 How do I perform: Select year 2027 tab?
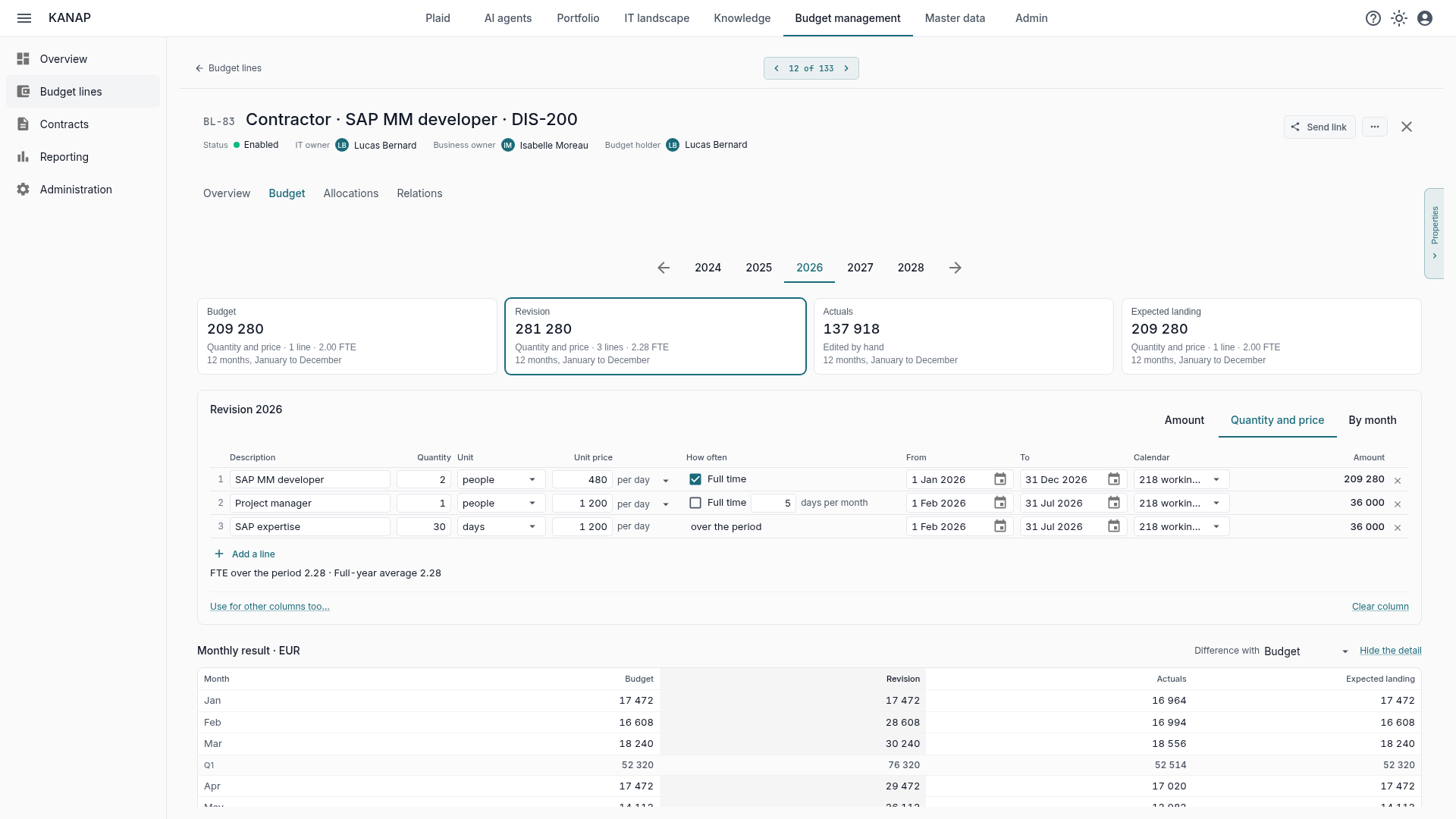click(860, 268)
